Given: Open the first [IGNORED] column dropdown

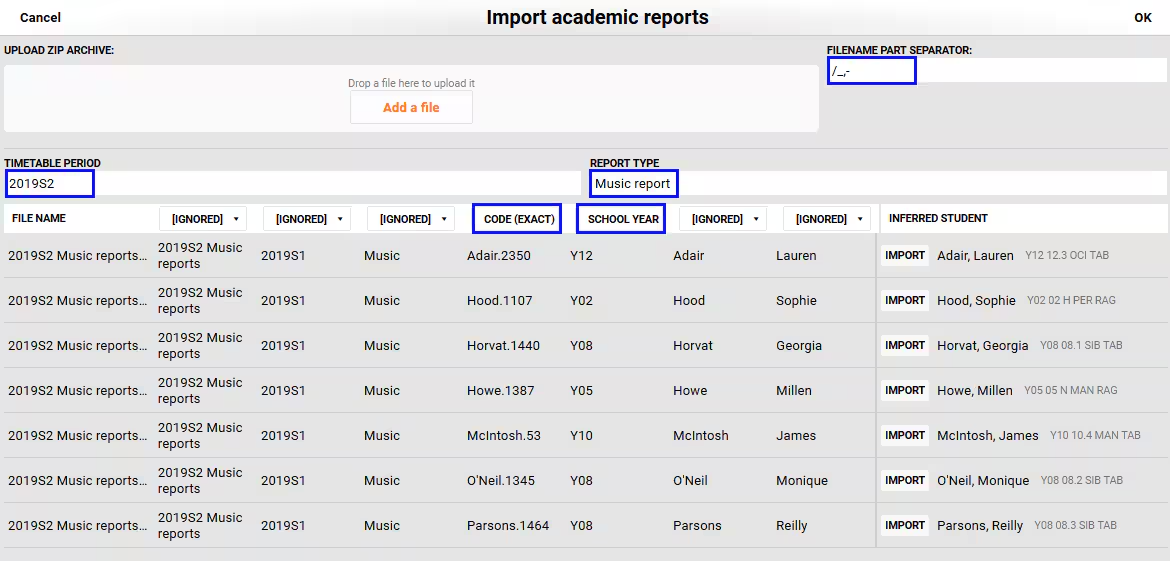Looking at the screenshot, I should coord(203,219).
